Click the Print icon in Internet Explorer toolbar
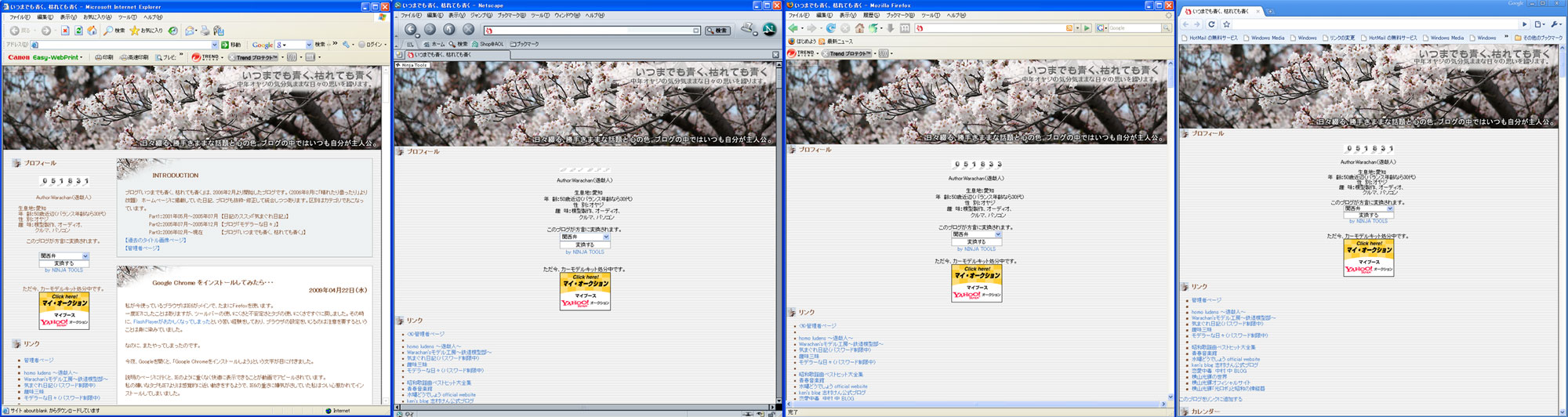The height and width of the screenshot is (417, 1568). click(205, 31)
